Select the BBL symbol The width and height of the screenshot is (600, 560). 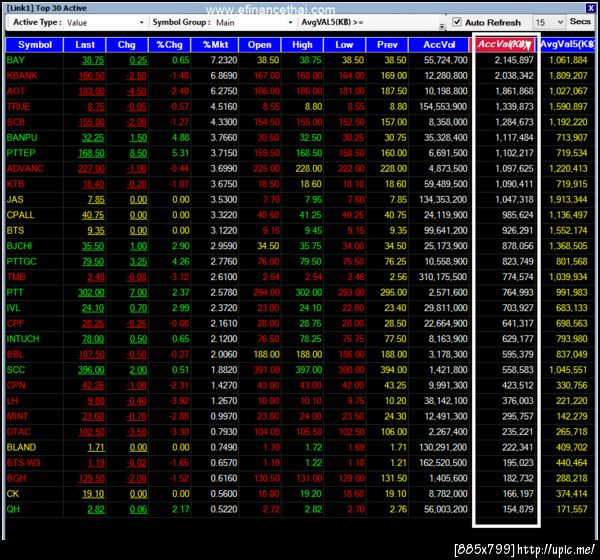(15, 354)
